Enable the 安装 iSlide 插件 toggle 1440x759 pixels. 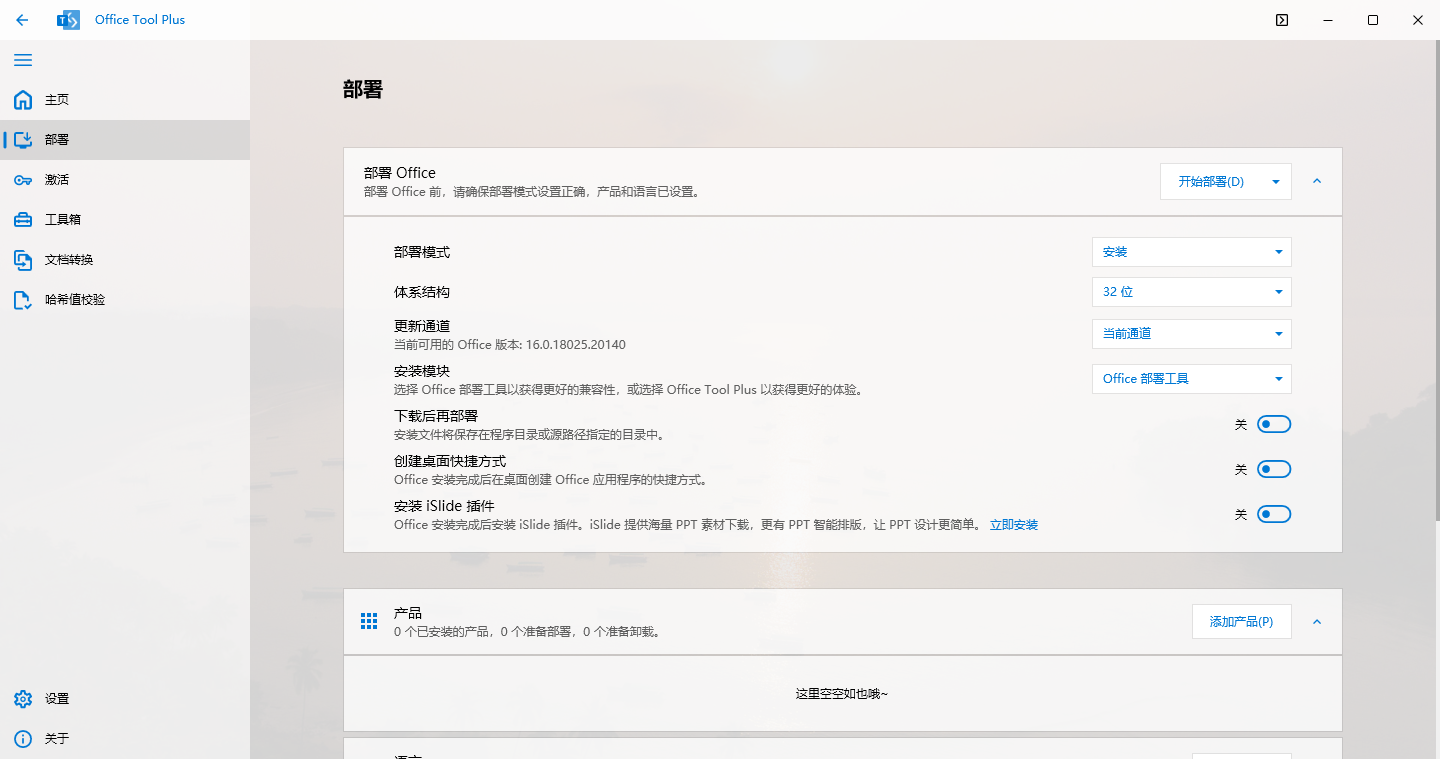tap(1274, 513)
